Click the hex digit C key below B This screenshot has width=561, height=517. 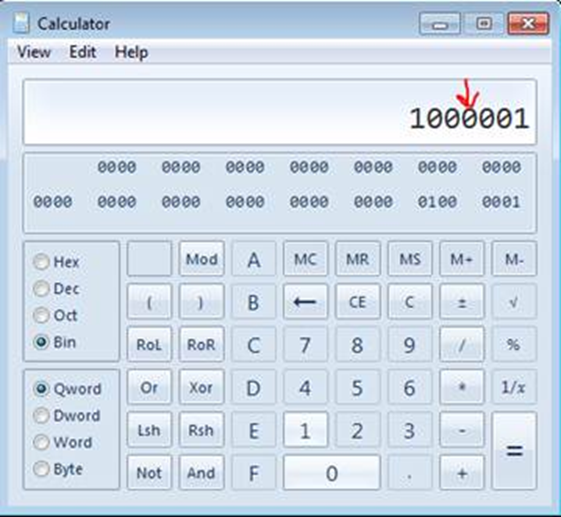coord(254,344)
